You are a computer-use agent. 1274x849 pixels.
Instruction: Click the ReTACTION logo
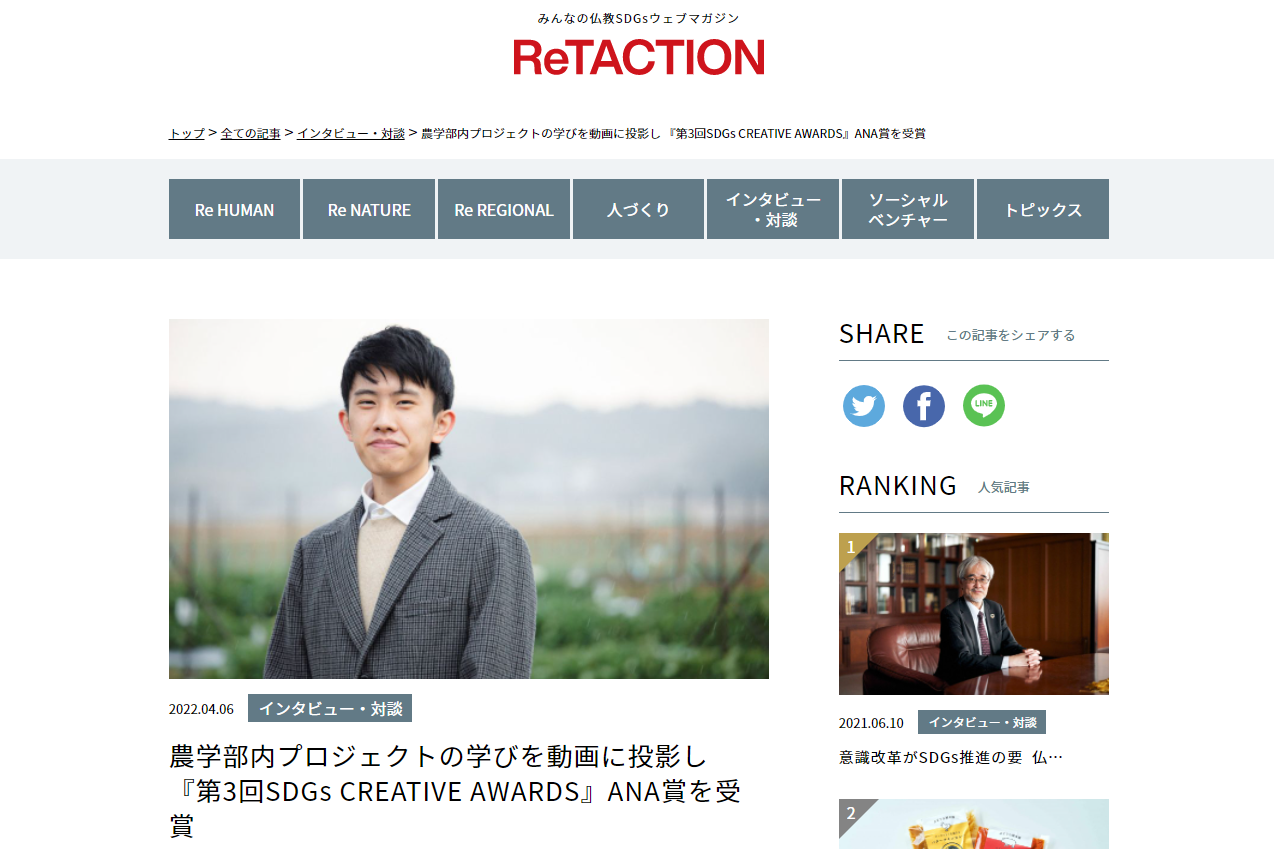coord(639,57)
